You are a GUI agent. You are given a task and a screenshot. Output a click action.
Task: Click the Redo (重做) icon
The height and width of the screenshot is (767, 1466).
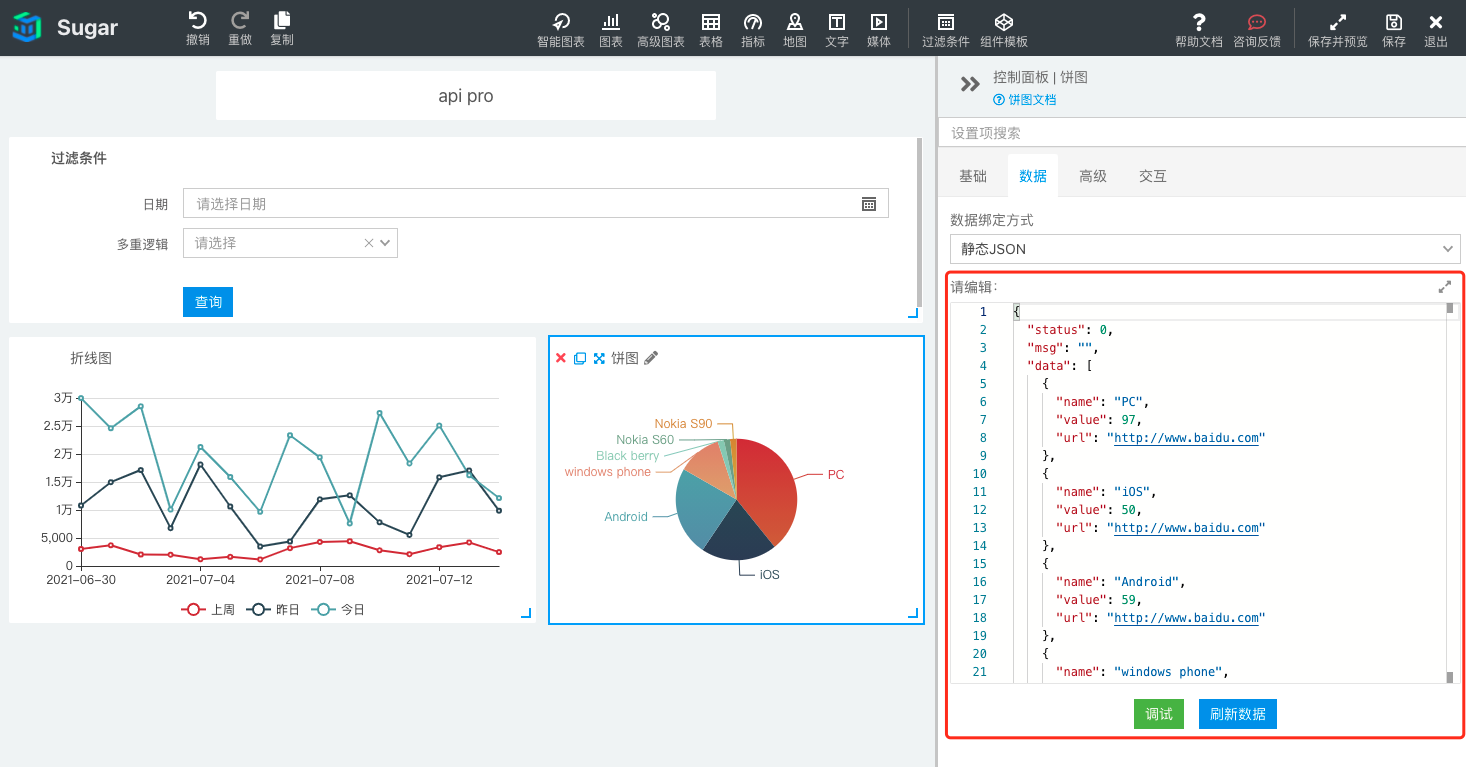[x=240, y=21]
